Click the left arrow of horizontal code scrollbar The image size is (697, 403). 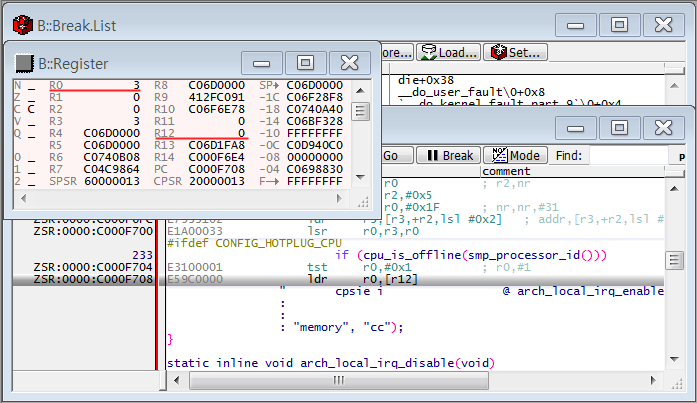(176, 381)
